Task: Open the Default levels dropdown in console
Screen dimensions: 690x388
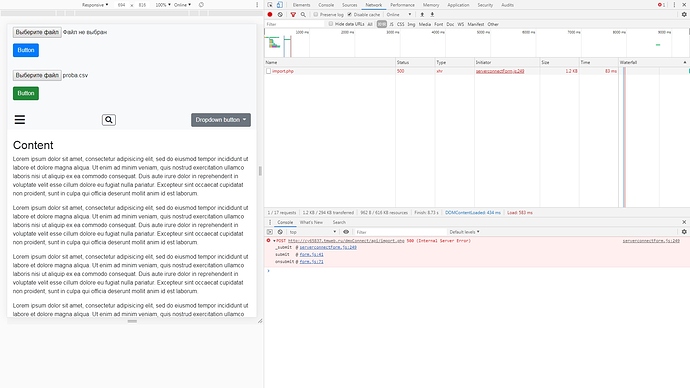Action: pos(464,232)
